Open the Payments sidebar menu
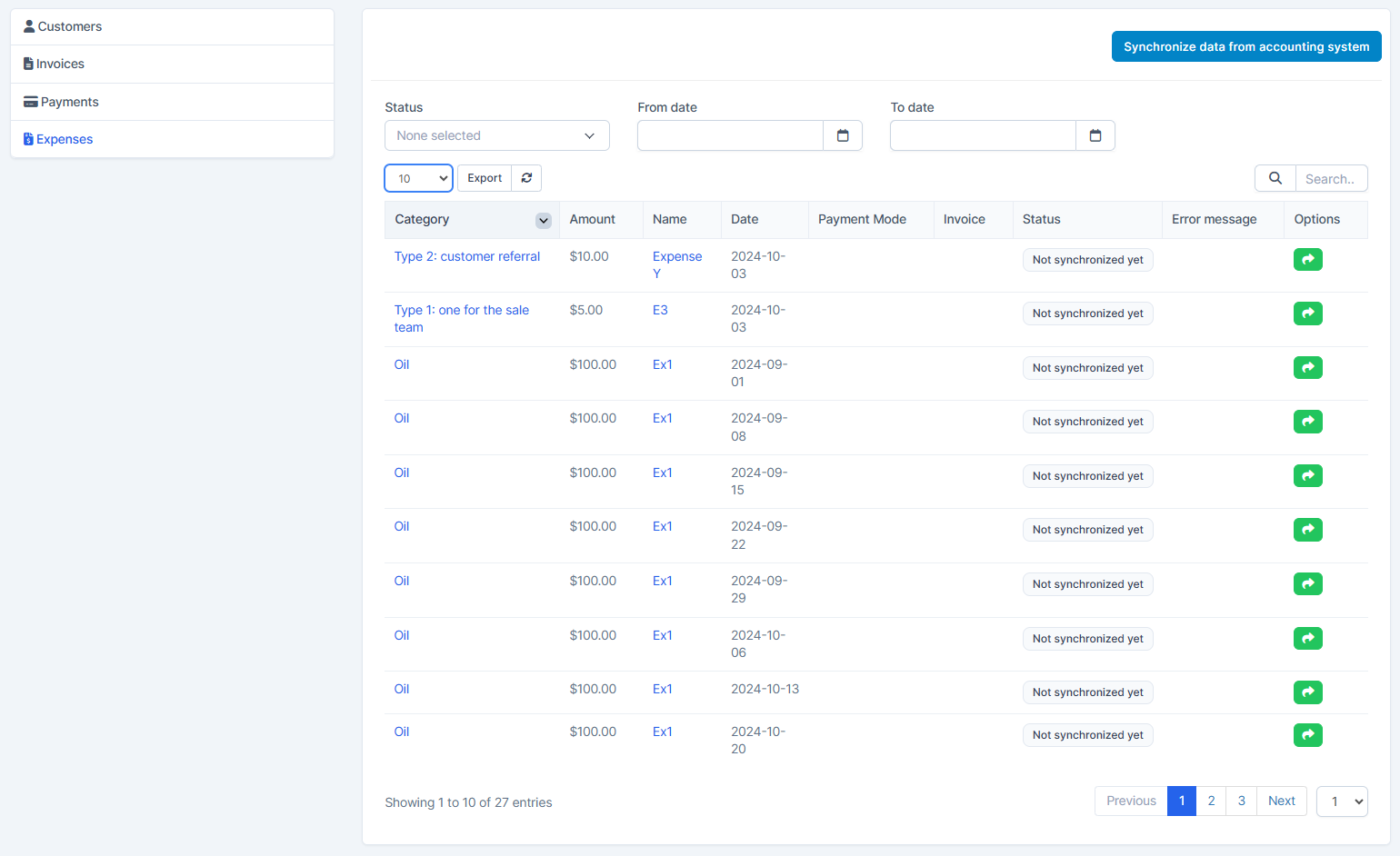1400x856 pixels. [x=172, y=102]
